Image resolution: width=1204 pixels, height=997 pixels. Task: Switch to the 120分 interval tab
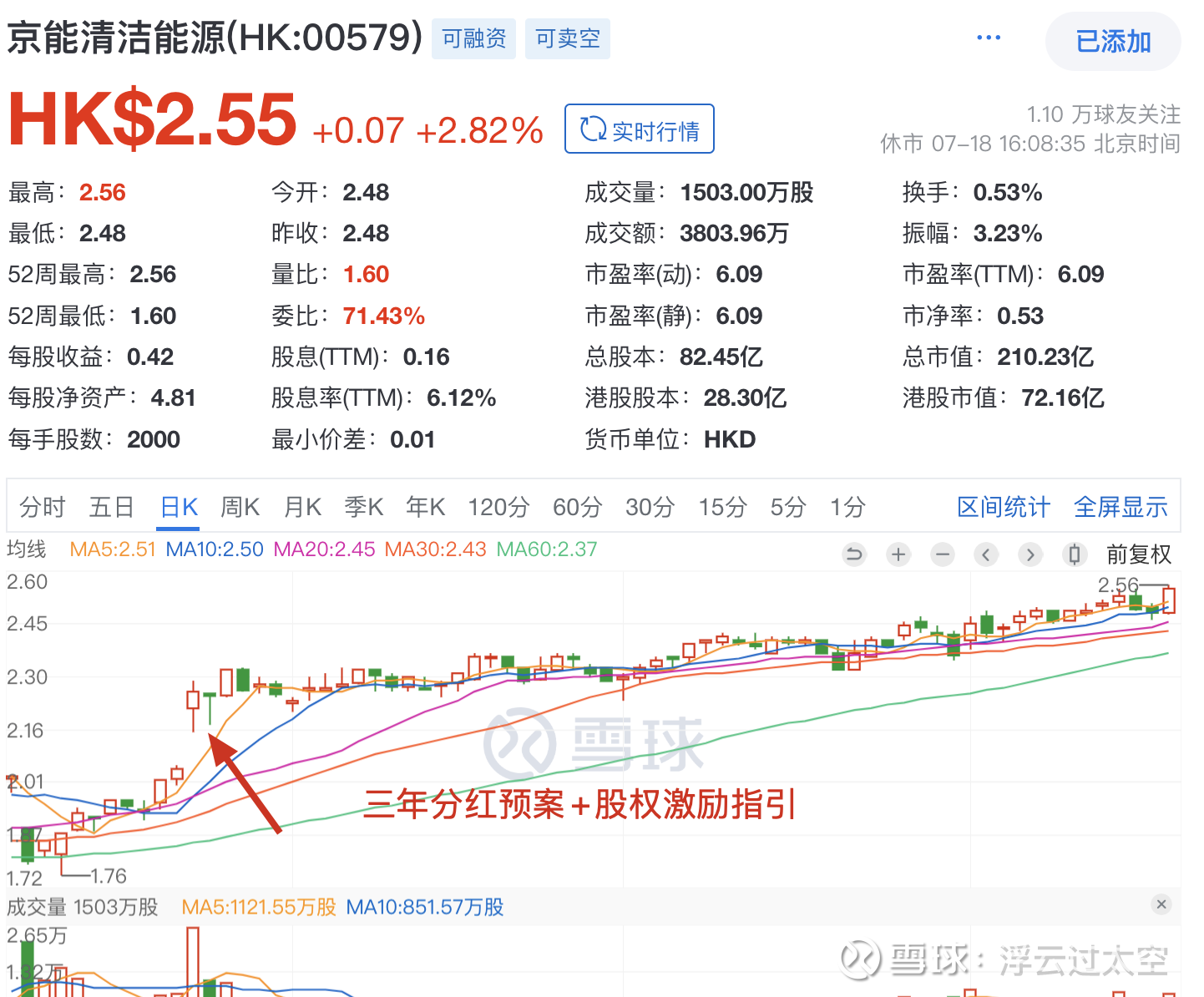point(498,507)
